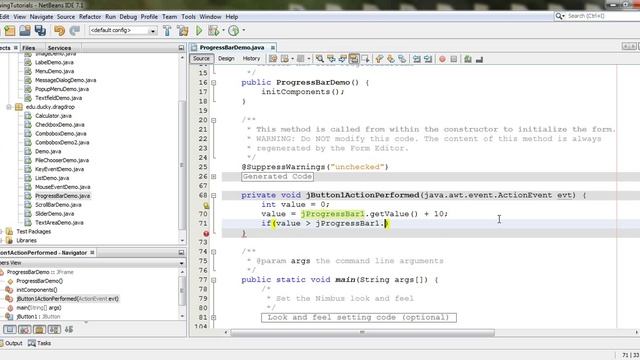Click the editor horizontal scrollbar thumb

[x=362, y=333]
